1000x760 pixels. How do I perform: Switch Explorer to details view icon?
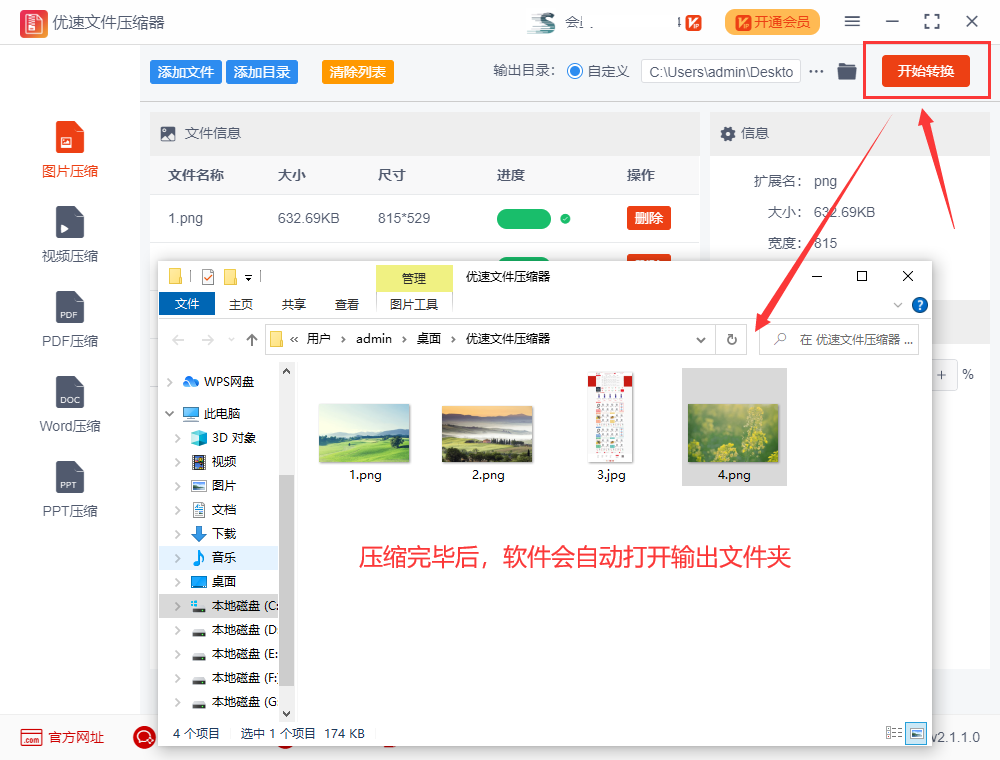coord(894,733)
